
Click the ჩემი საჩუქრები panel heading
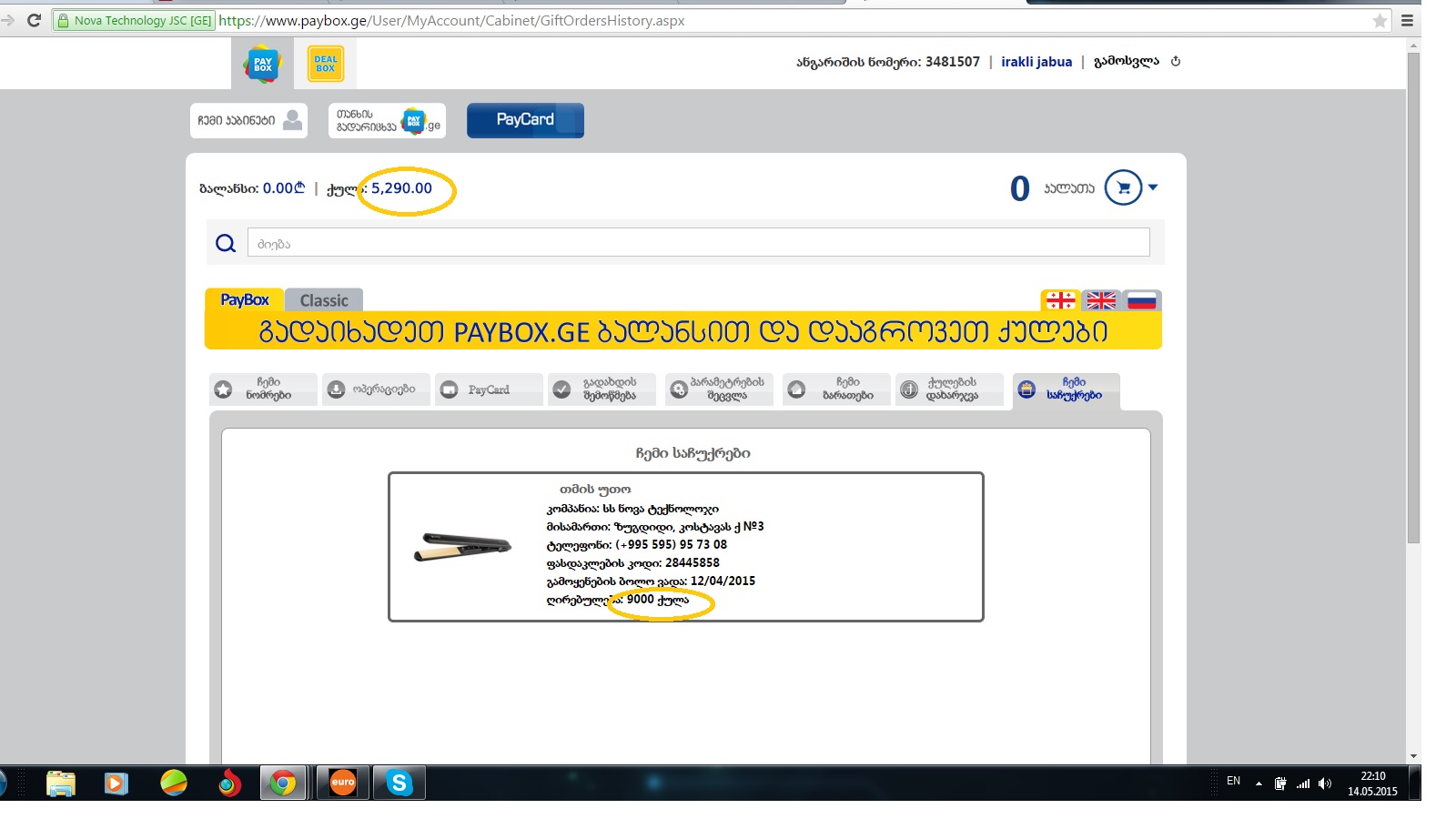[693, 453]
